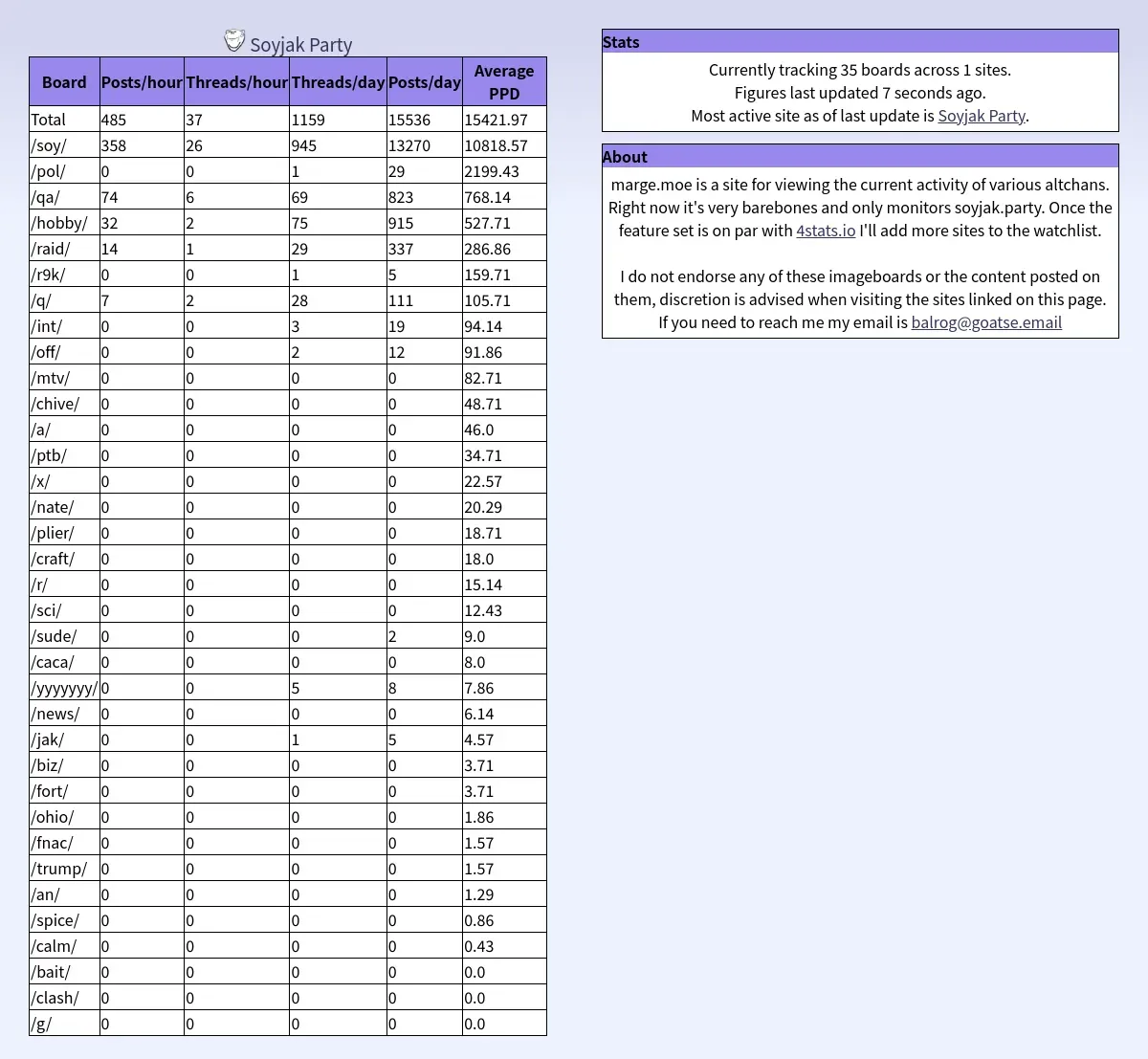The height and width of the screenshot is (1059, 1148).
Task: Click the /pol/ average PPD 2199.43
Action: 504,171
